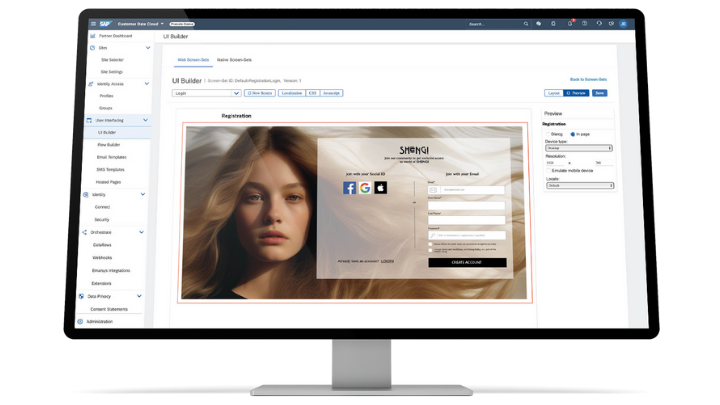Click the CSS button
Image resolution: width=720 pixels, height=405 pixels.
[313, 93]
